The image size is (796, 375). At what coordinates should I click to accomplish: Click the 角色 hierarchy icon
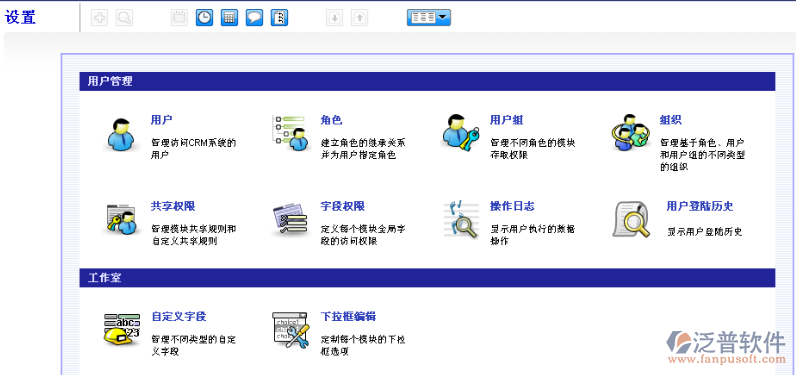coord(291,133)
